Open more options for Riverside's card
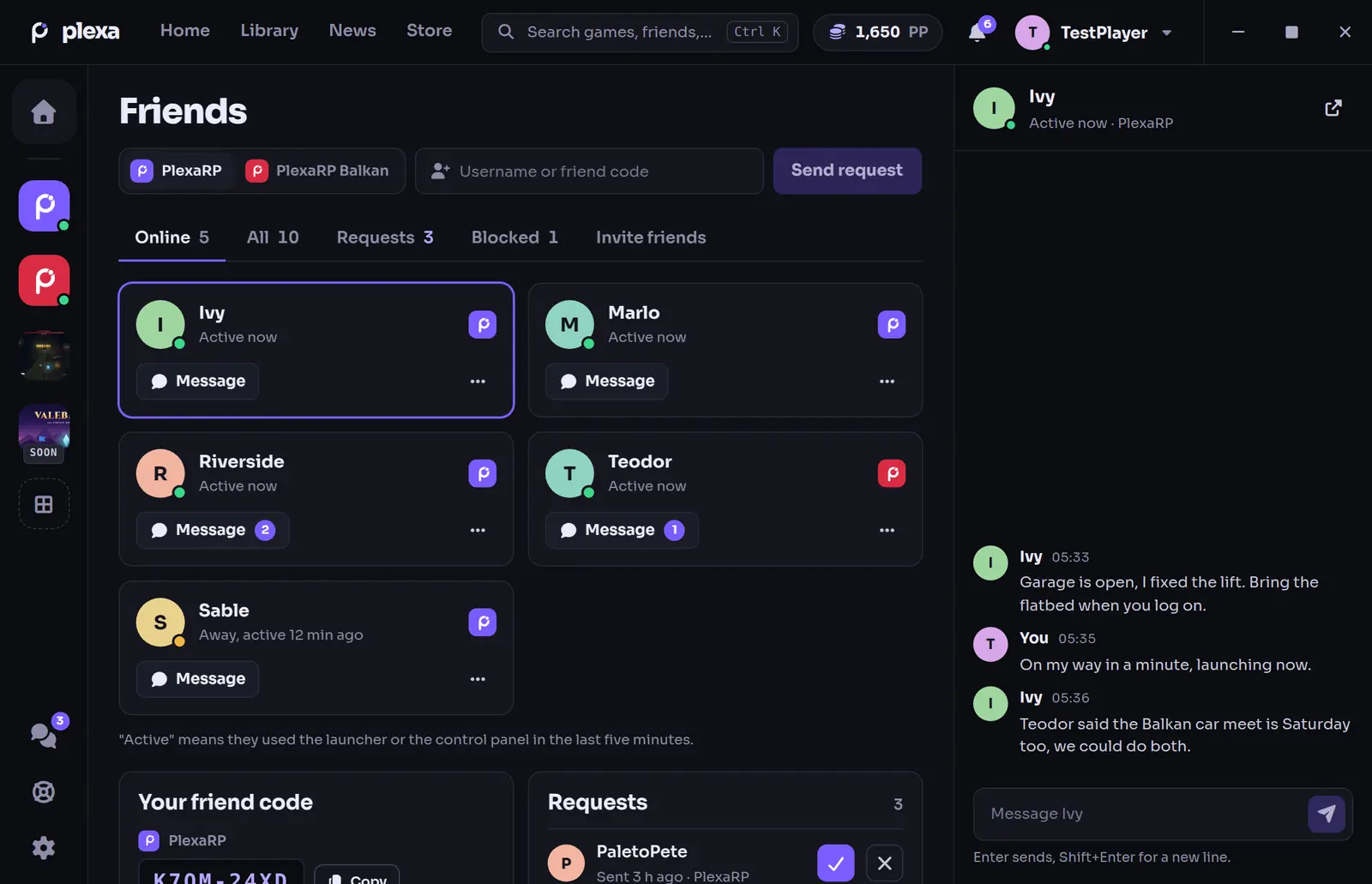The image size is (1372, 884). (x=478, y=531)
